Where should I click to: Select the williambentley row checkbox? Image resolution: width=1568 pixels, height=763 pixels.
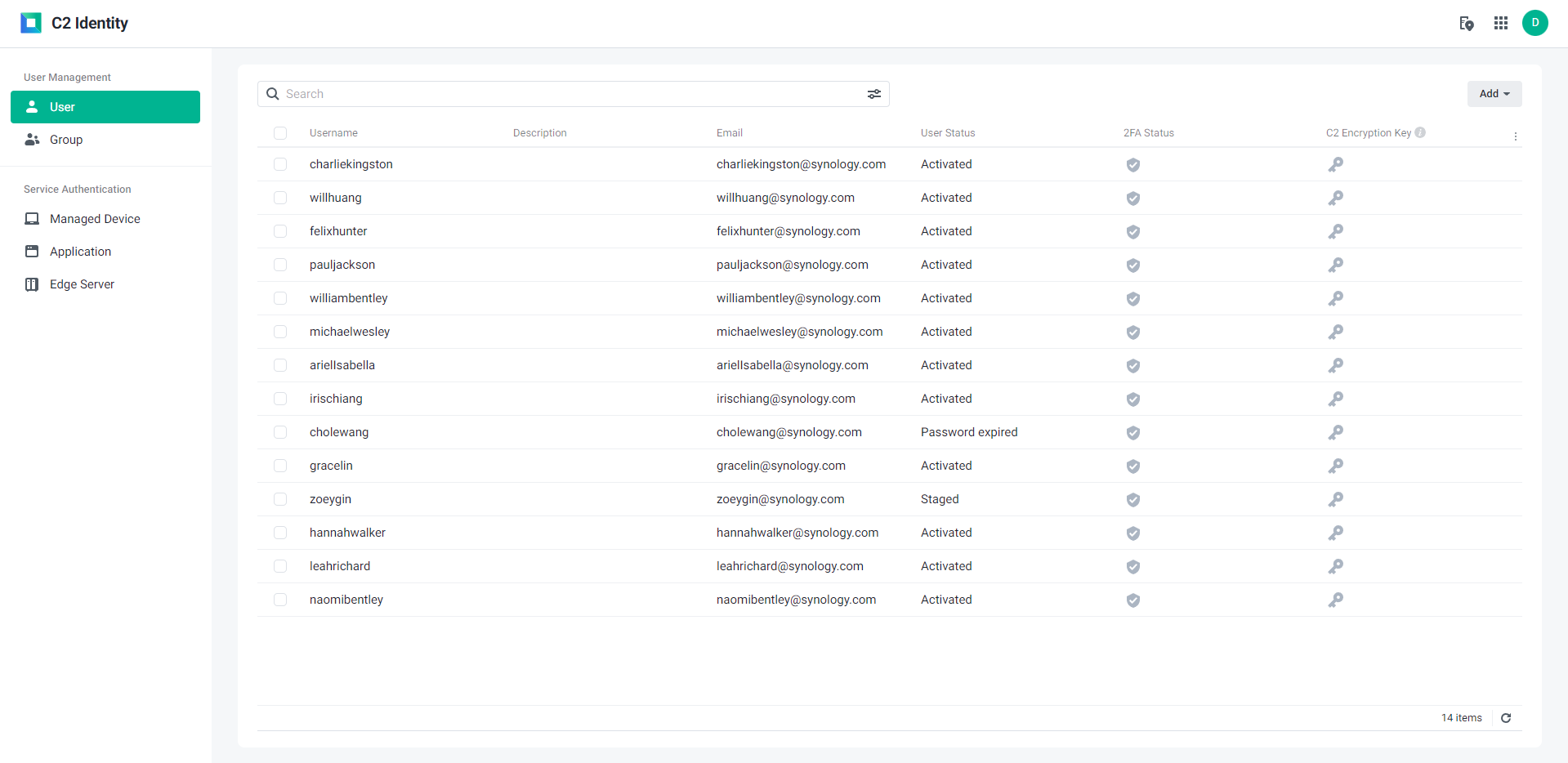pos(280,298)
